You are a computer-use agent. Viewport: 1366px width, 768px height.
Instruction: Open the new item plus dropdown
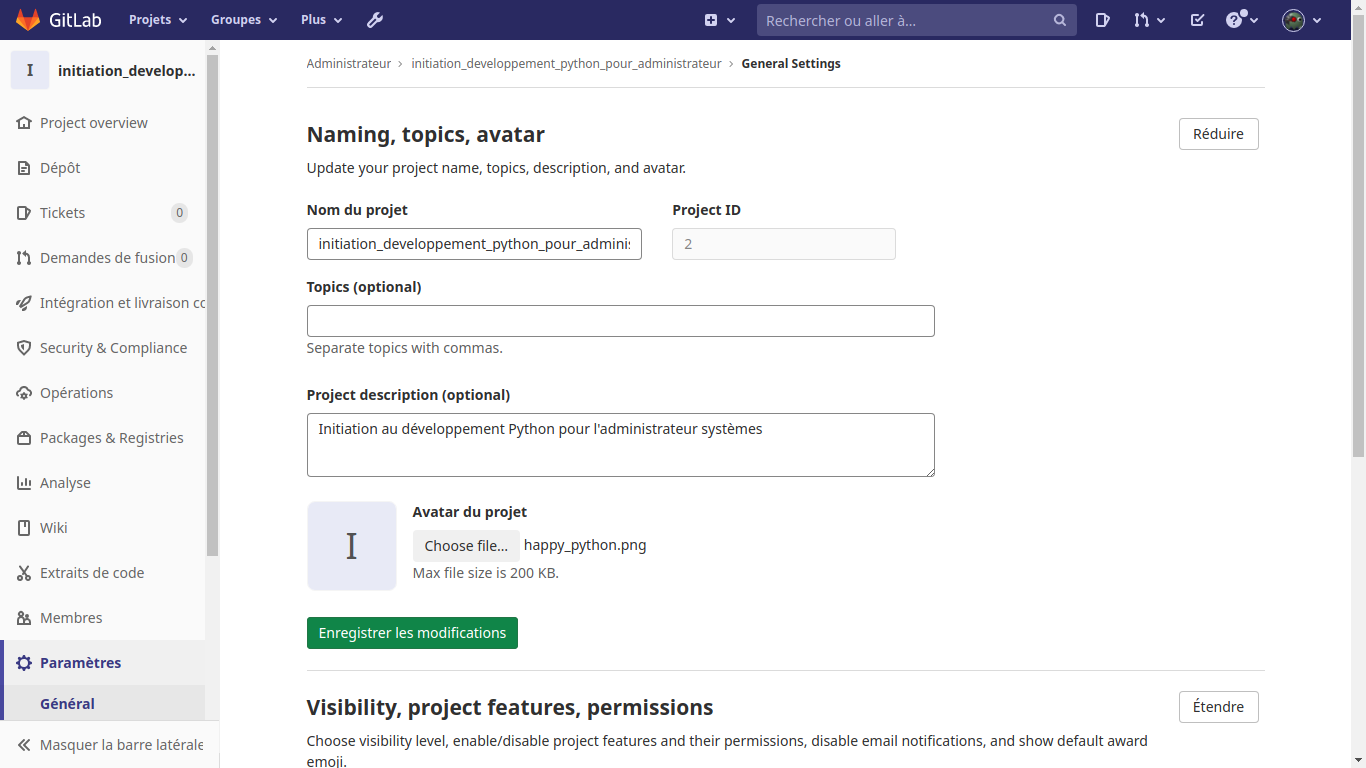(719, 20)
